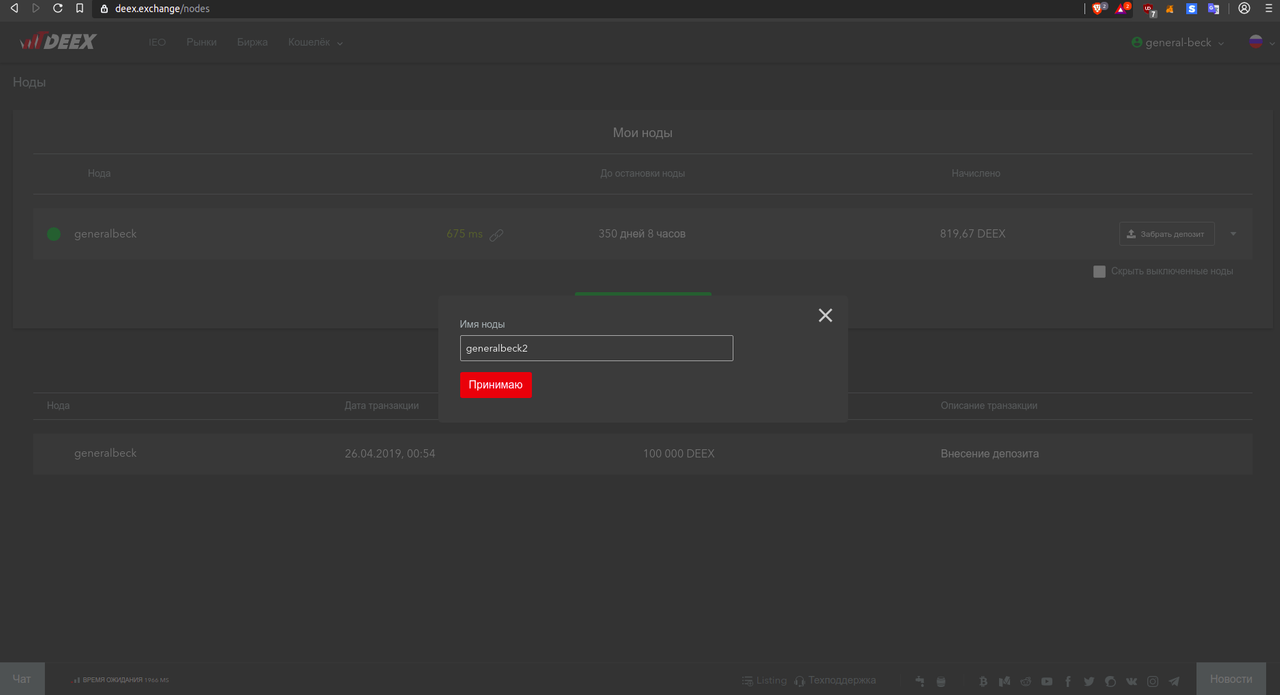The image size is (1280, 695).
Task: Open the Биржа page
Action: [252, 43]
